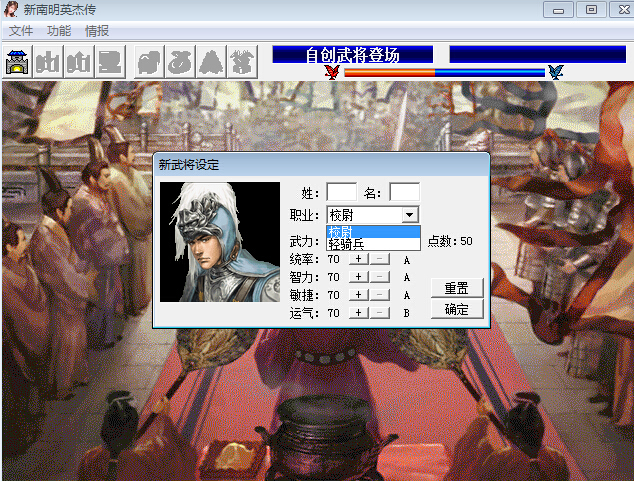Click the red-blue force balance bar
This screenshot has height=481, width=634.
tap(444, 73)
